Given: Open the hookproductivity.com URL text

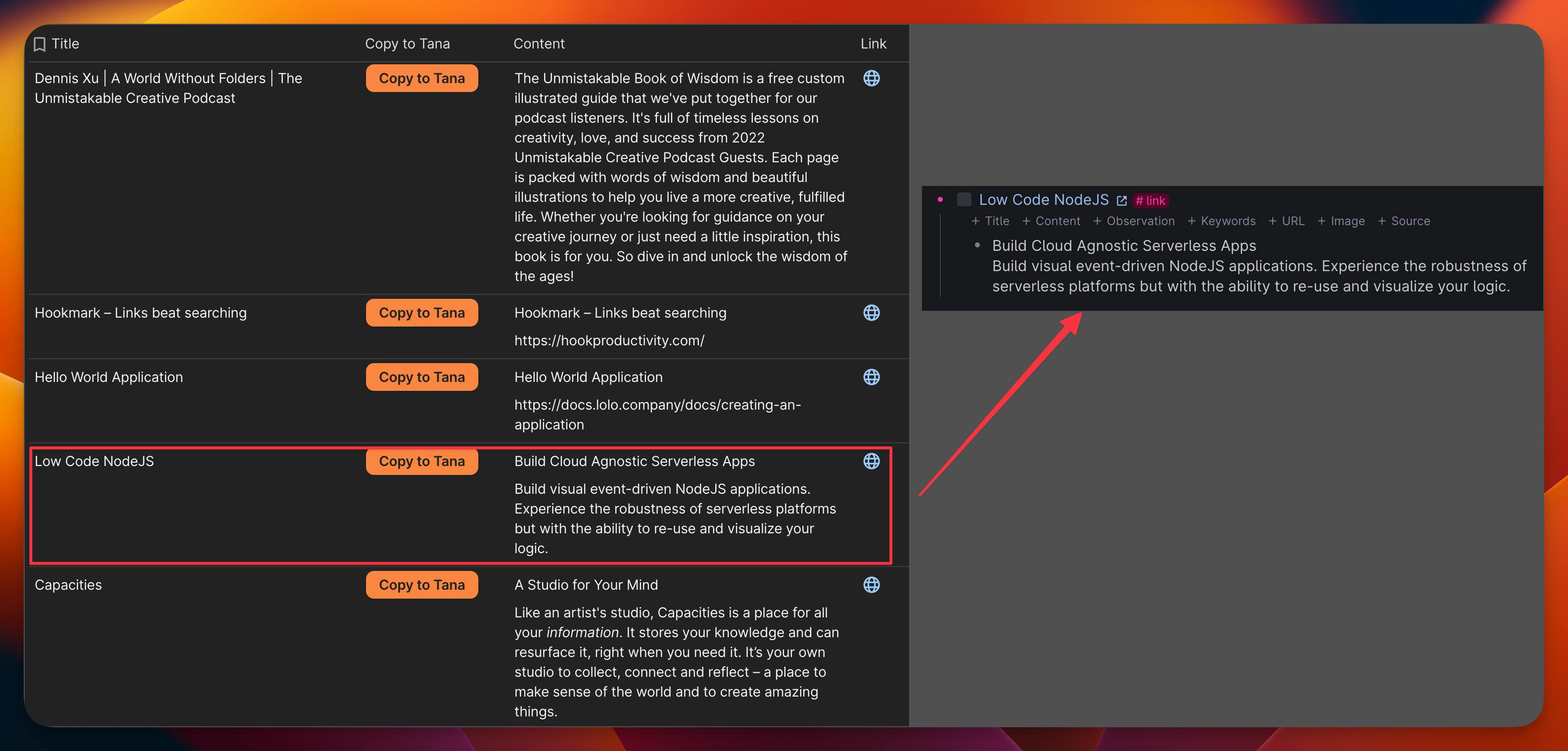Looking at the screenshot, I should [609, 341].
